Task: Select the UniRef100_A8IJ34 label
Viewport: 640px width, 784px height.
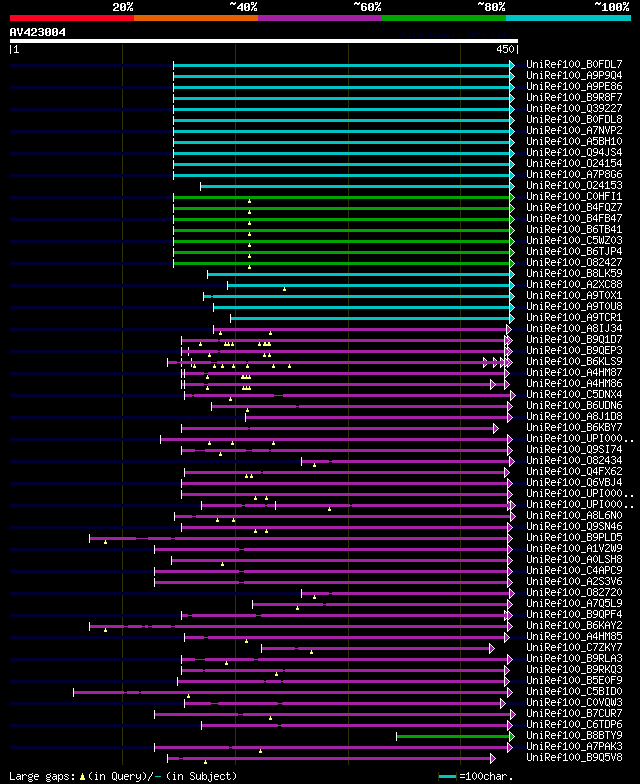Action: [574, 328]
